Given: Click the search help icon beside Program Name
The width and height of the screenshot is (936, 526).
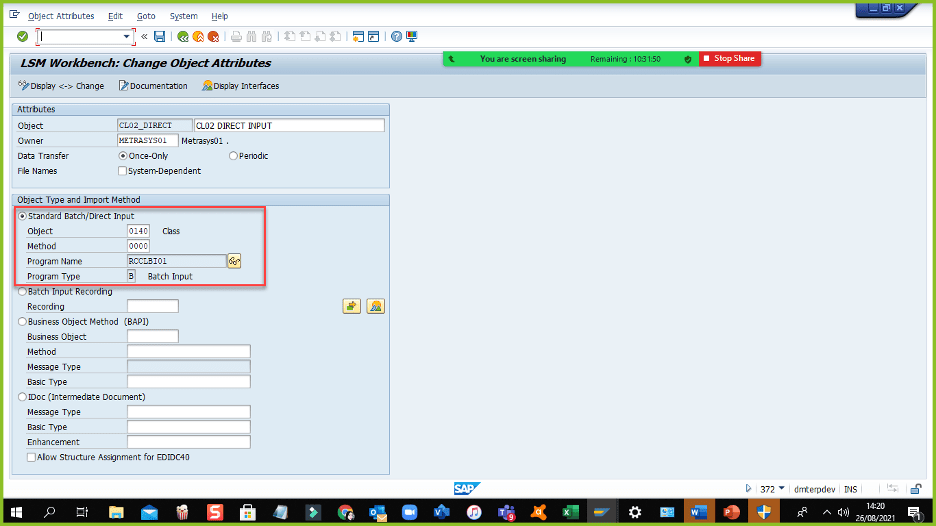Looking at the screenshot, I should click(235, 261).
